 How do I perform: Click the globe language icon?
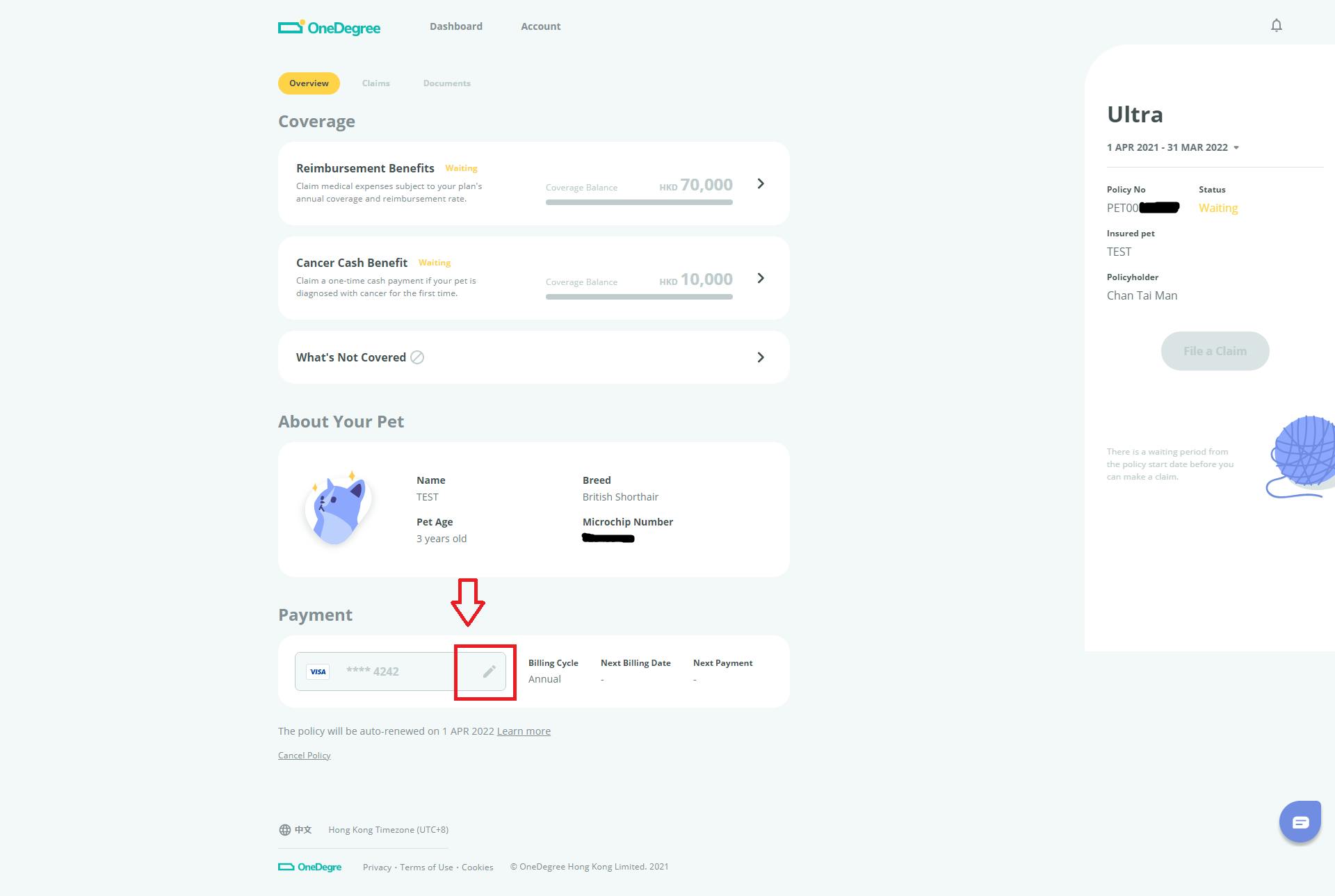pos(284,829)
